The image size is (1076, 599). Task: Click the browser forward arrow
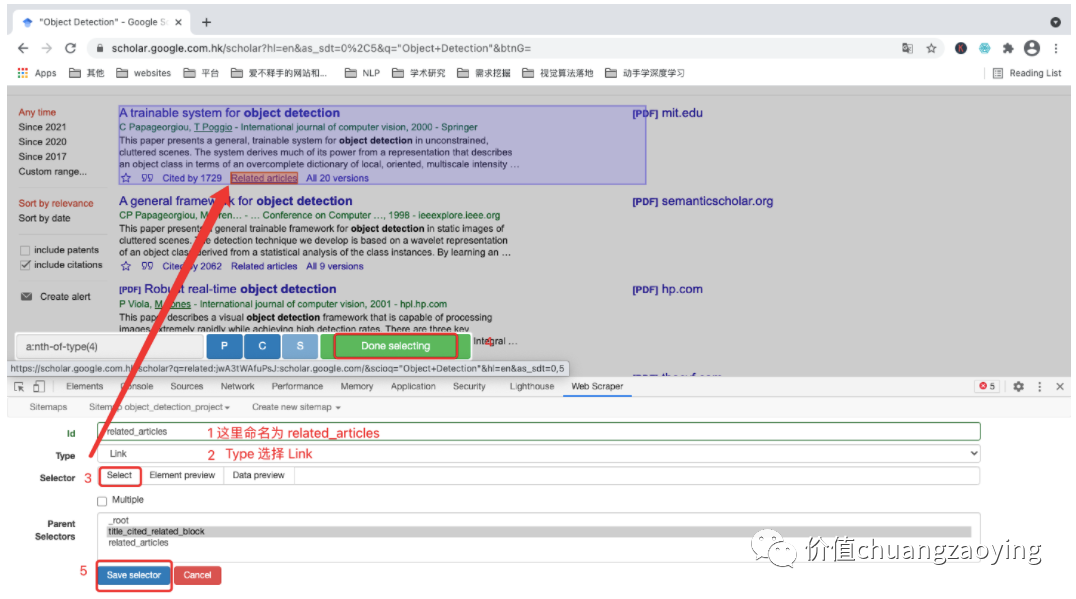click(47, 48)
